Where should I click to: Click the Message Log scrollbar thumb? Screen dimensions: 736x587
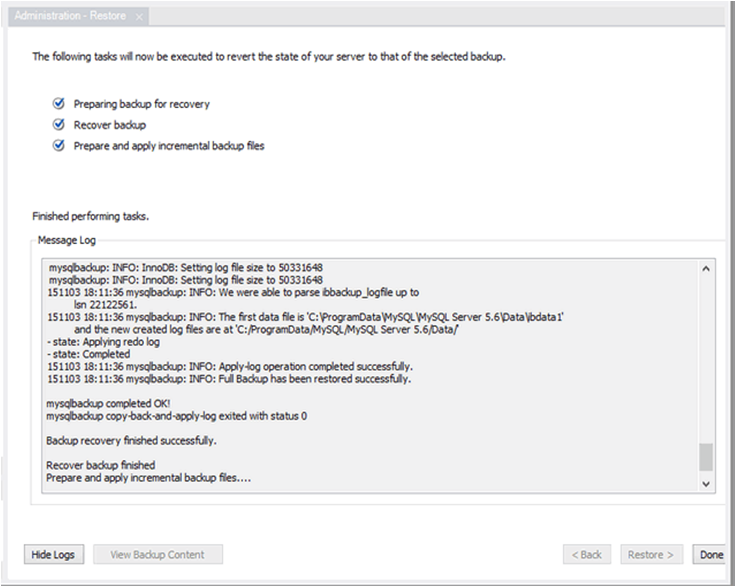(706, 457)
